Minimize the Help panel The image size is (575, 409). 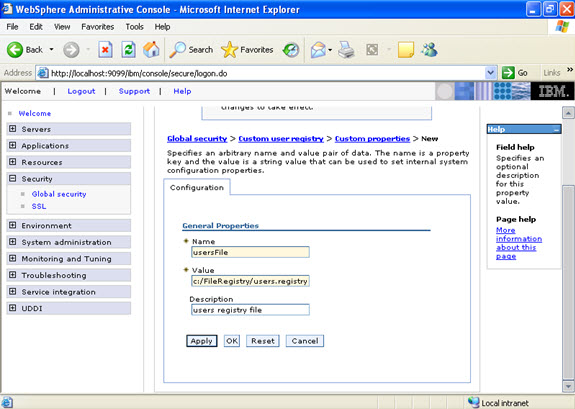[x=556, y=129]
